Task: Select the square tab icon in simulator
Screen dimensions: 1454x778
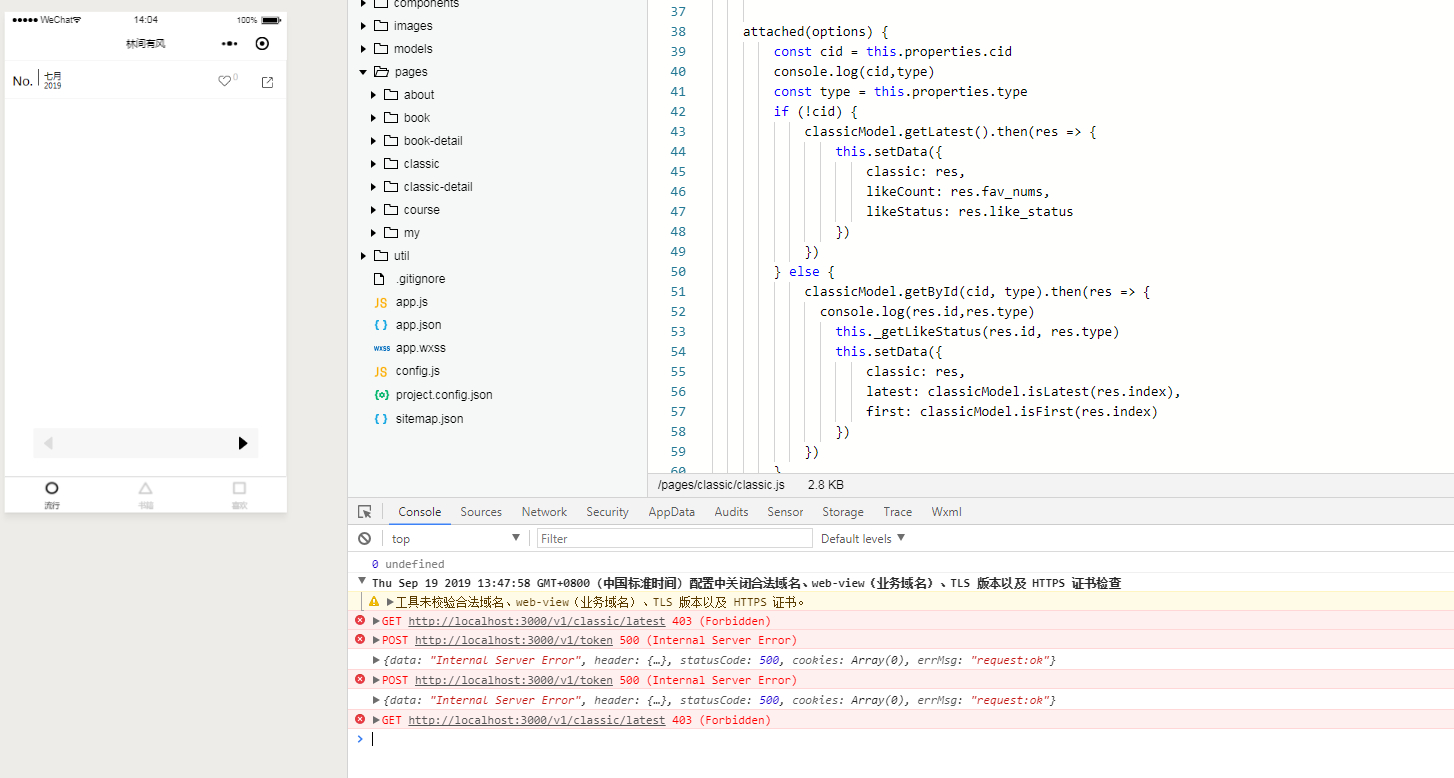Action: click(x=239, y=488)
